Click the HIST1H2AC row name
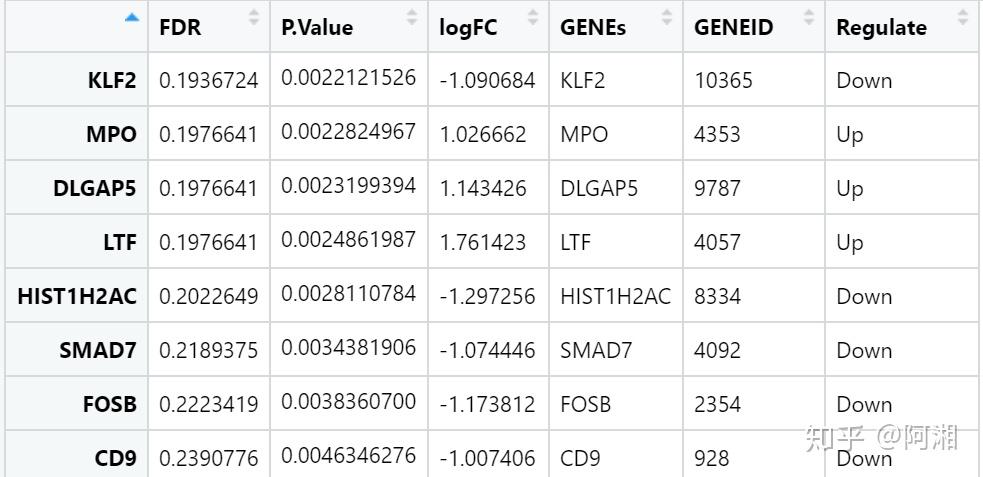Image resolution: width=983 pixels, height=477 pixels. click(77, 297)
